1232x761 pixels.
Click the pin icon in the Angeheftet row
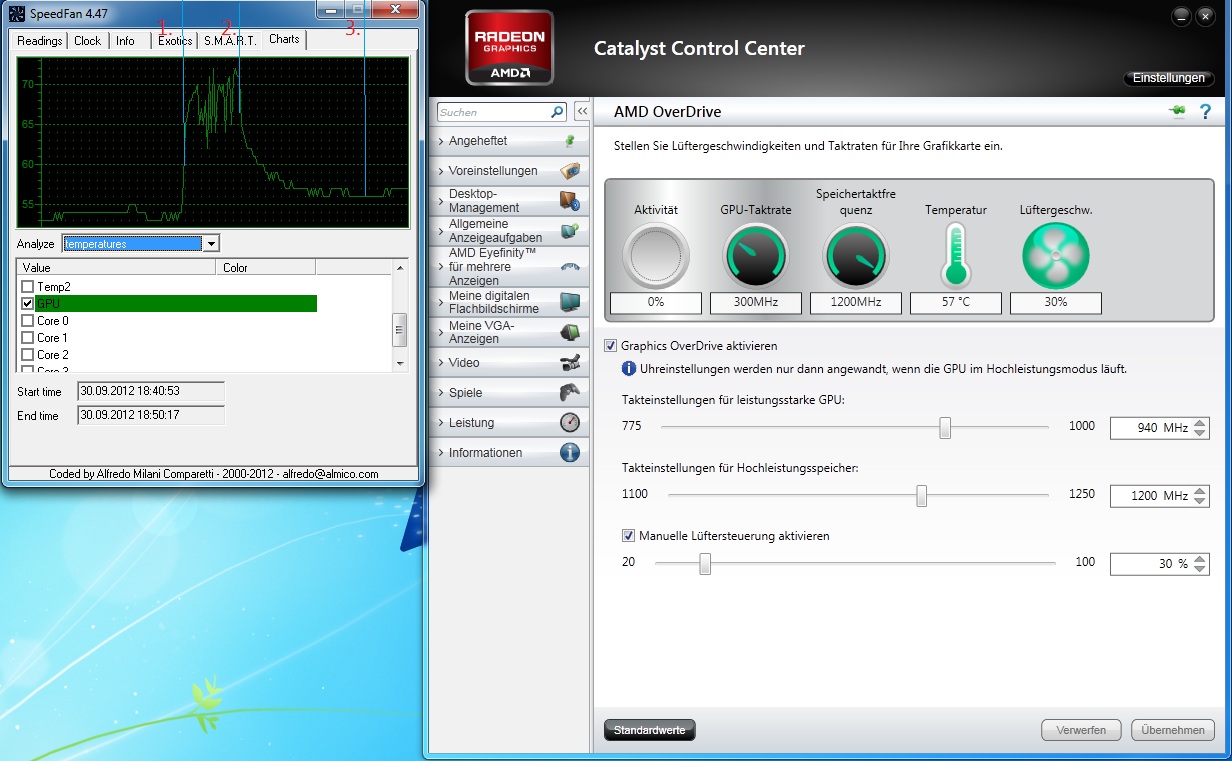coord(569,141)
